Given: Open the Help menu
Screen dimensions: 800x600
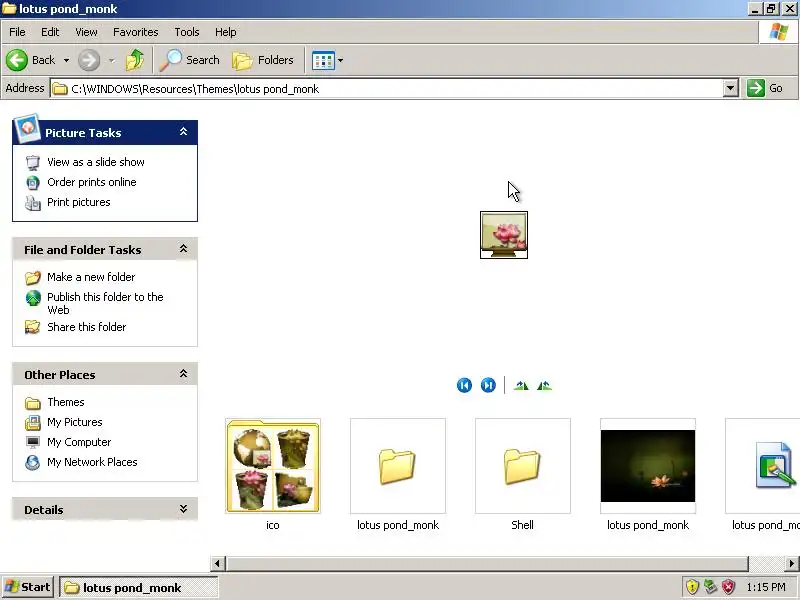Looking at the screenshot, I should pos(226,32).
